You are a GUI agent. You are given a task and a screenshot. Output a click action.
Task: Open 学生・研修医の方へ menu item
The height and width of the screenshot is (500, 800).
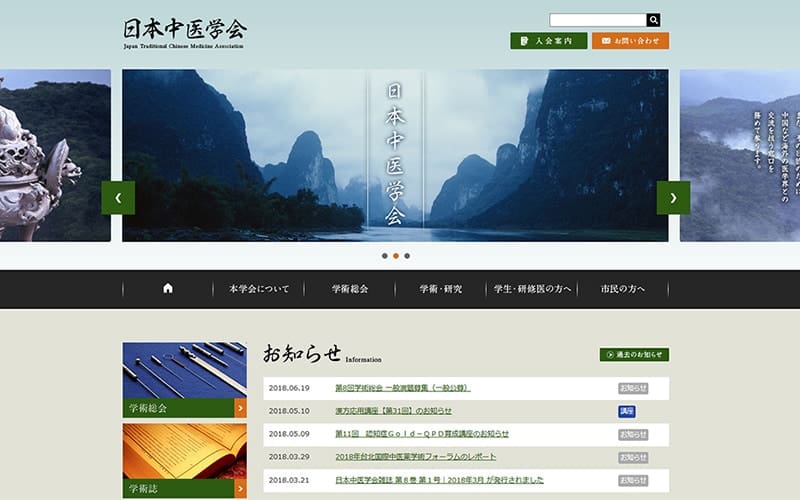(x=532, y=289)
